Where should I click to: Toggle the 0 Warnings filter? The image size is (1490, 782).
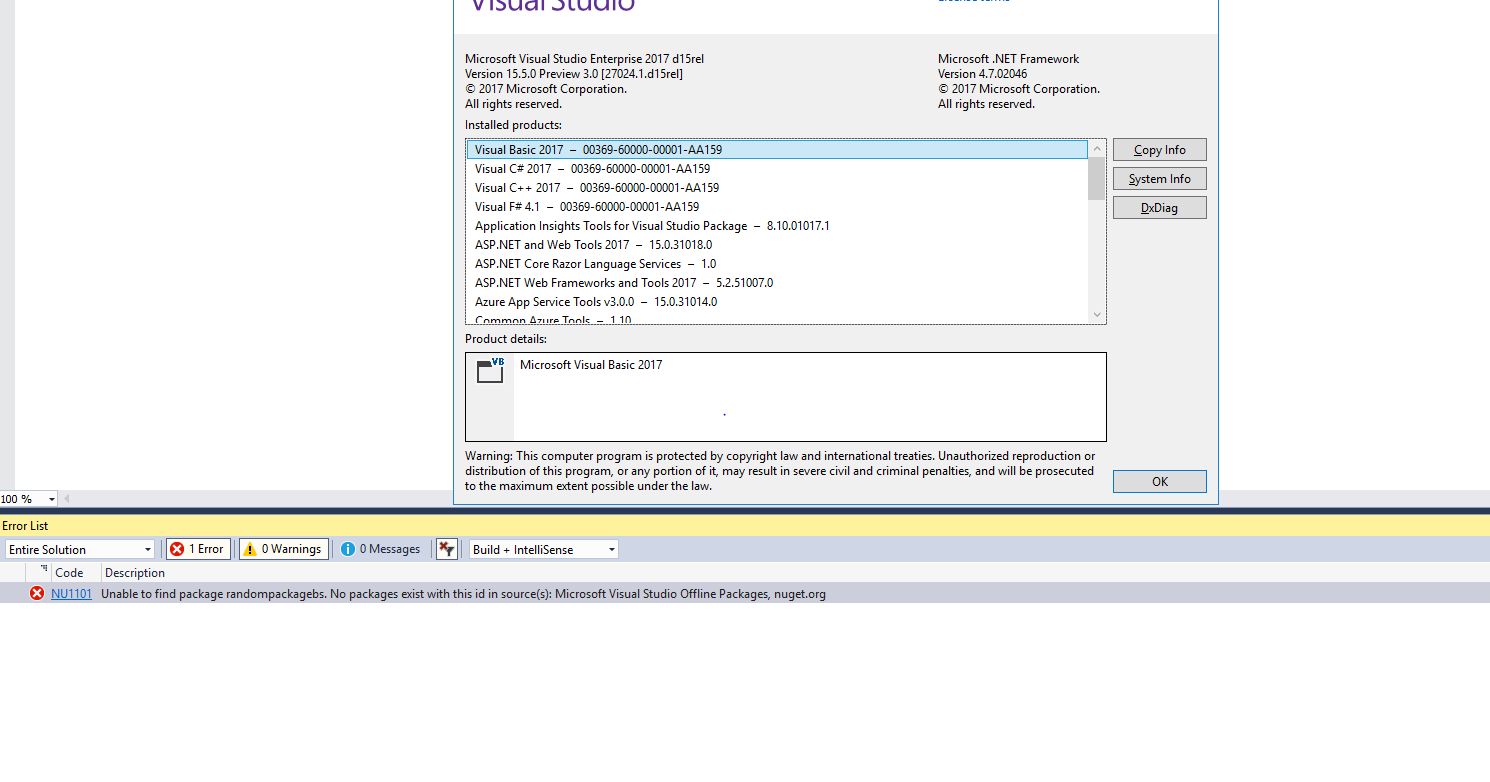tap(283, 548)
